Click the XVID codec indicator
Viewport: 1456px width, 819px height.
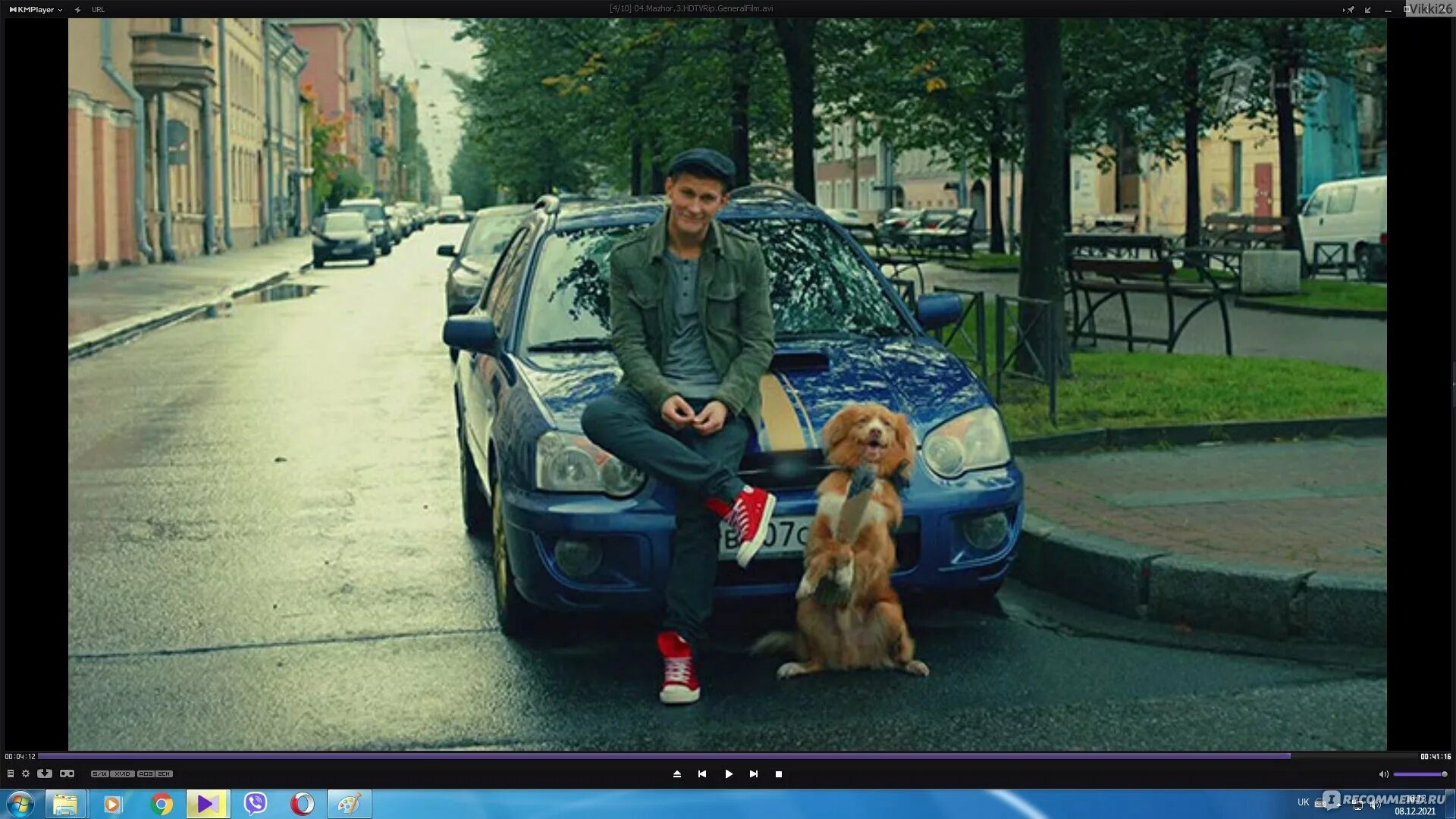pyautogui.click(x=123, y=774)
